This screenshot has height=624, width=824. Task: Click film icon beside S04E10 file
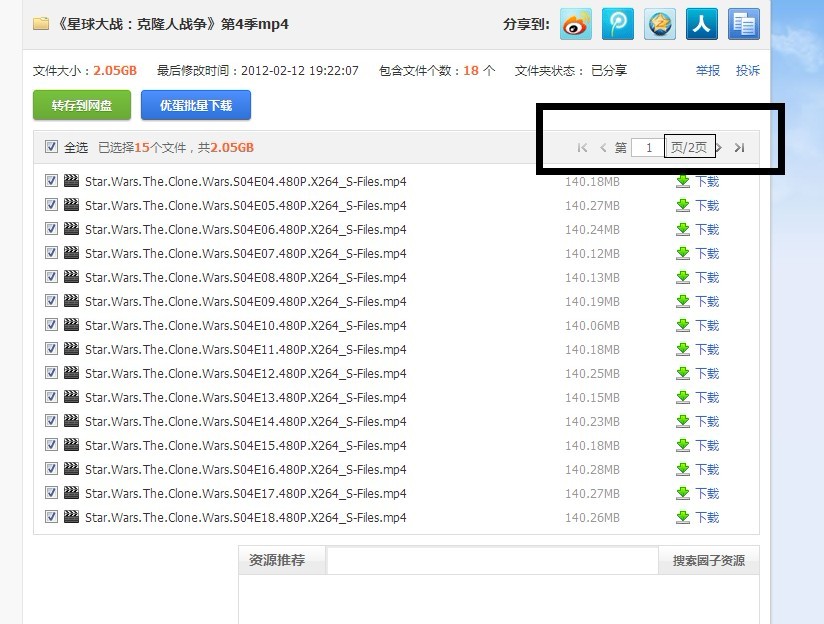[x=71, y=325]
